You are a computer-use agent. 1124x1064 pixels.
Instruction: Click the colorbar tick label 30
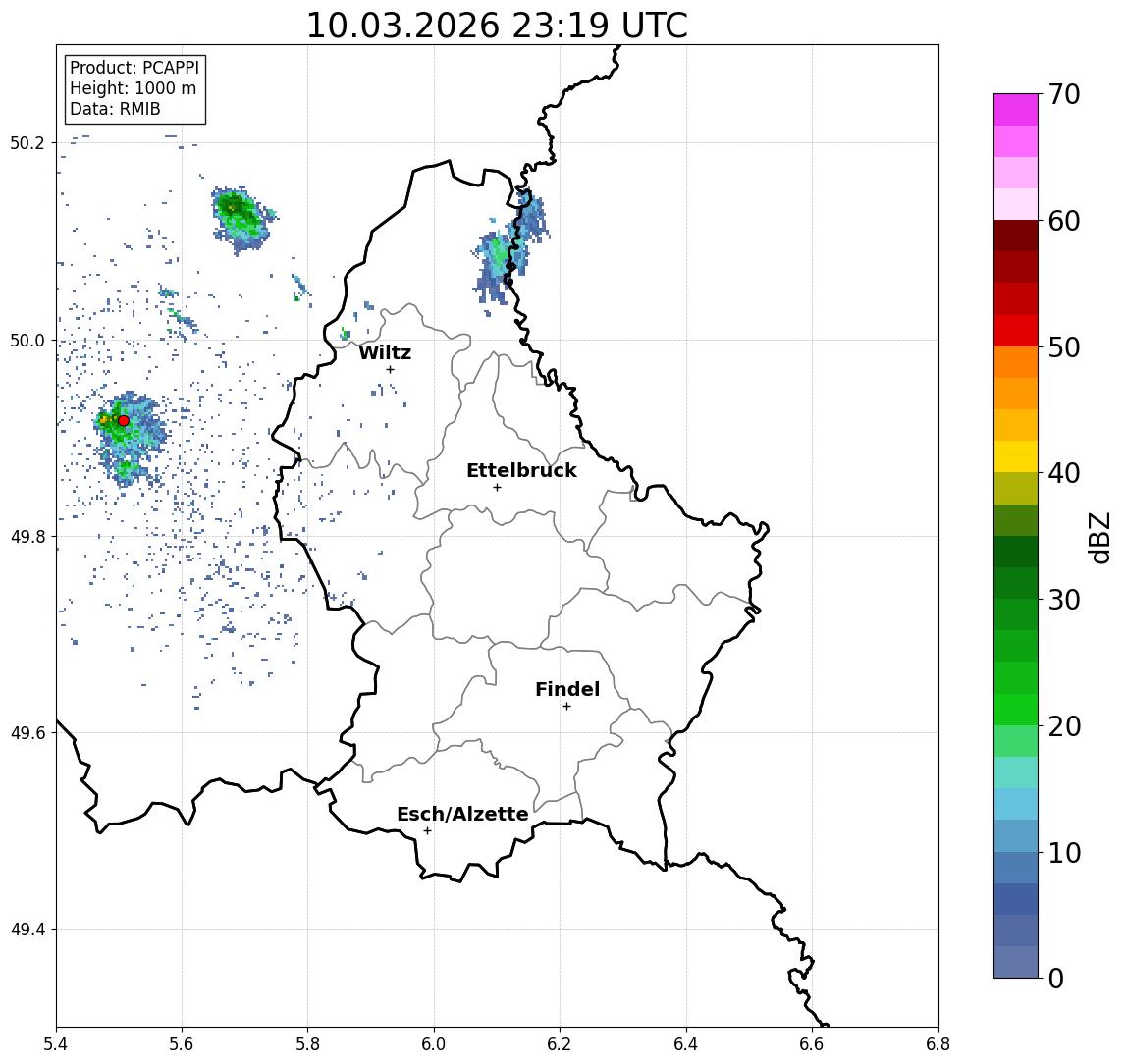1064,600
